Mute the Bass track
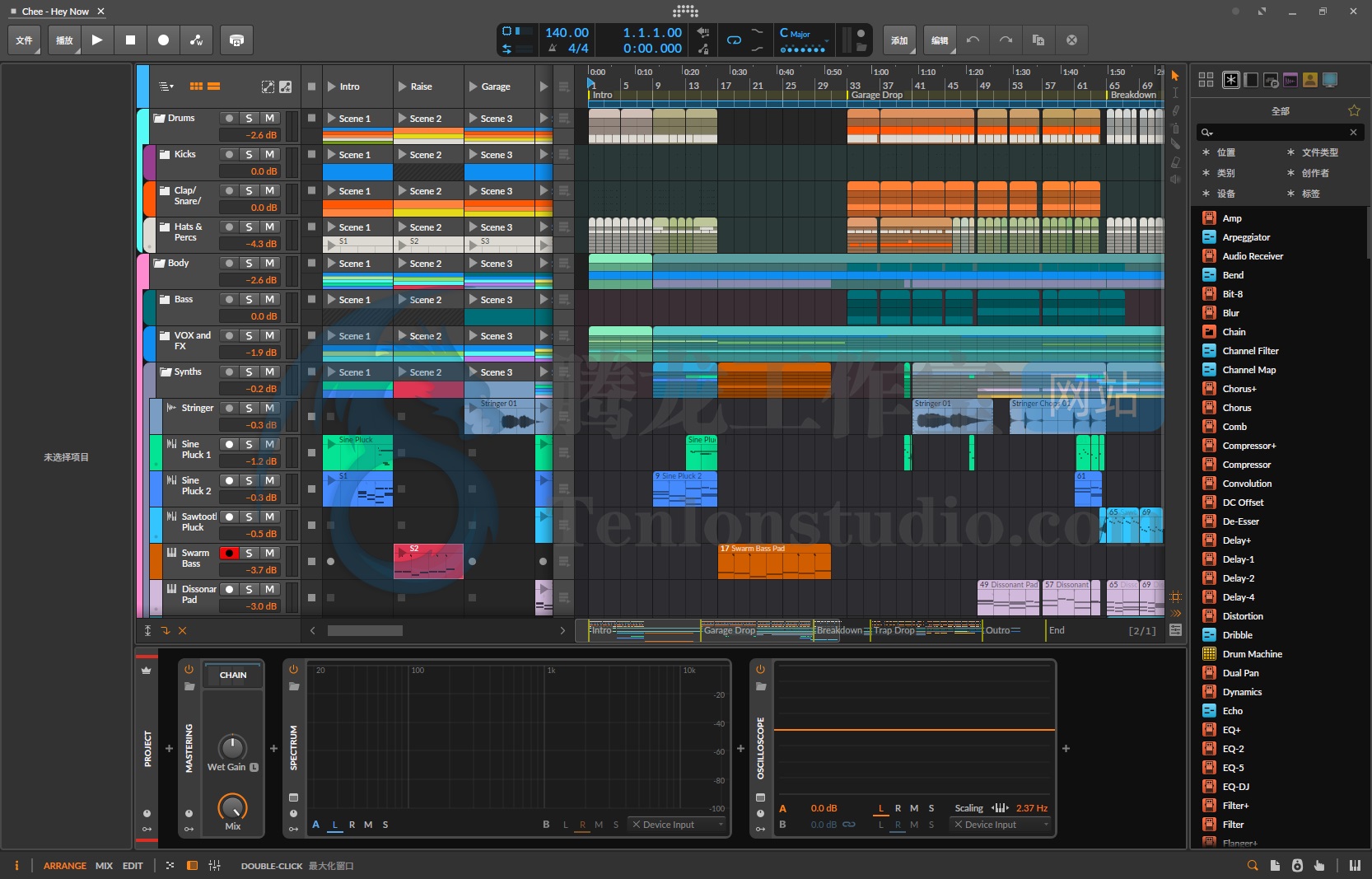This screenshot has width=1372, height=879. (x=269, y=299)
